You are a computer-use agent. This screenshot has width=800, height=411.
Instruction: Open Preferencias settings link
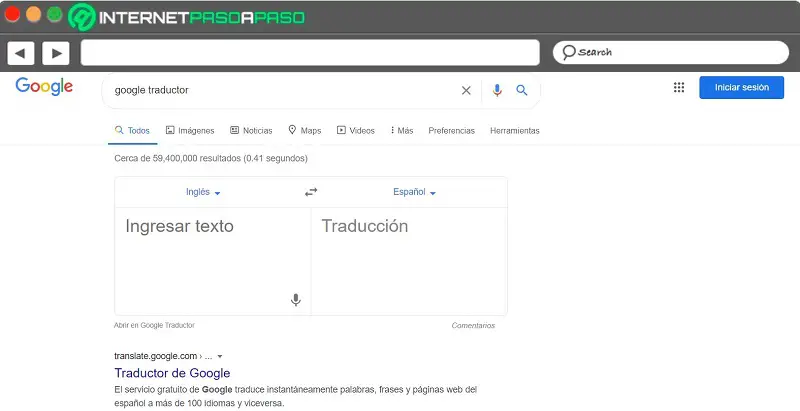[x=452, y=131]
